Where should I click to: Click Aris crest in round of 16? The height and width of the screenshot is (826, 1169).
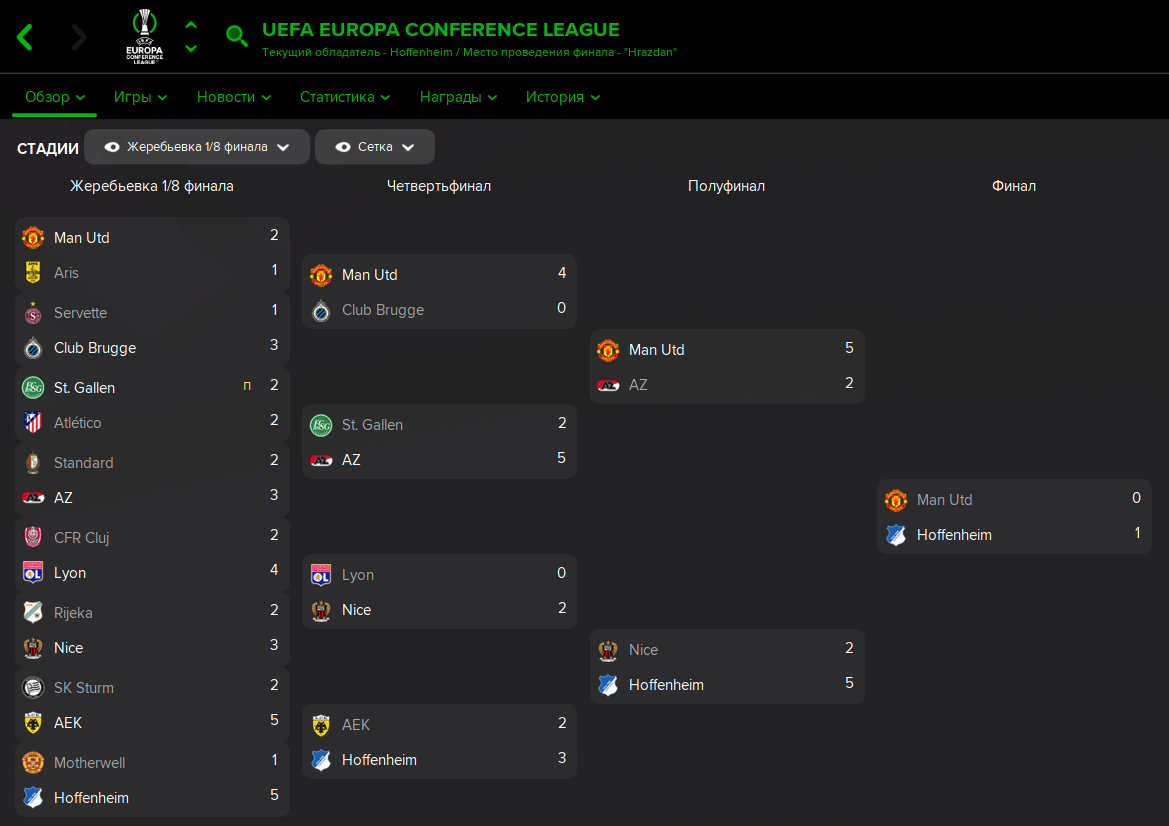click(x=33, y=273)
